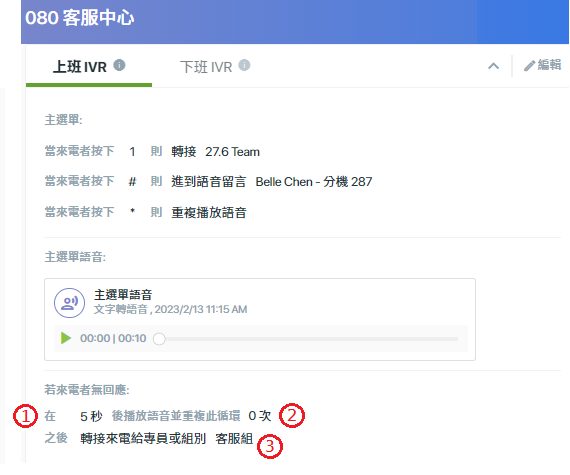Click the 080 客服中心 header title

pyautogui.click(x=80, y=17)
